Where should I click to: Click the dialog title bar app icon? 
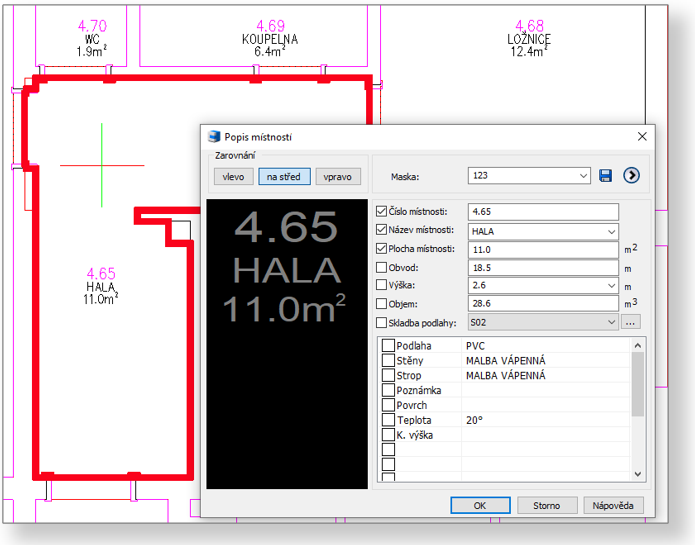pos(213,137)
